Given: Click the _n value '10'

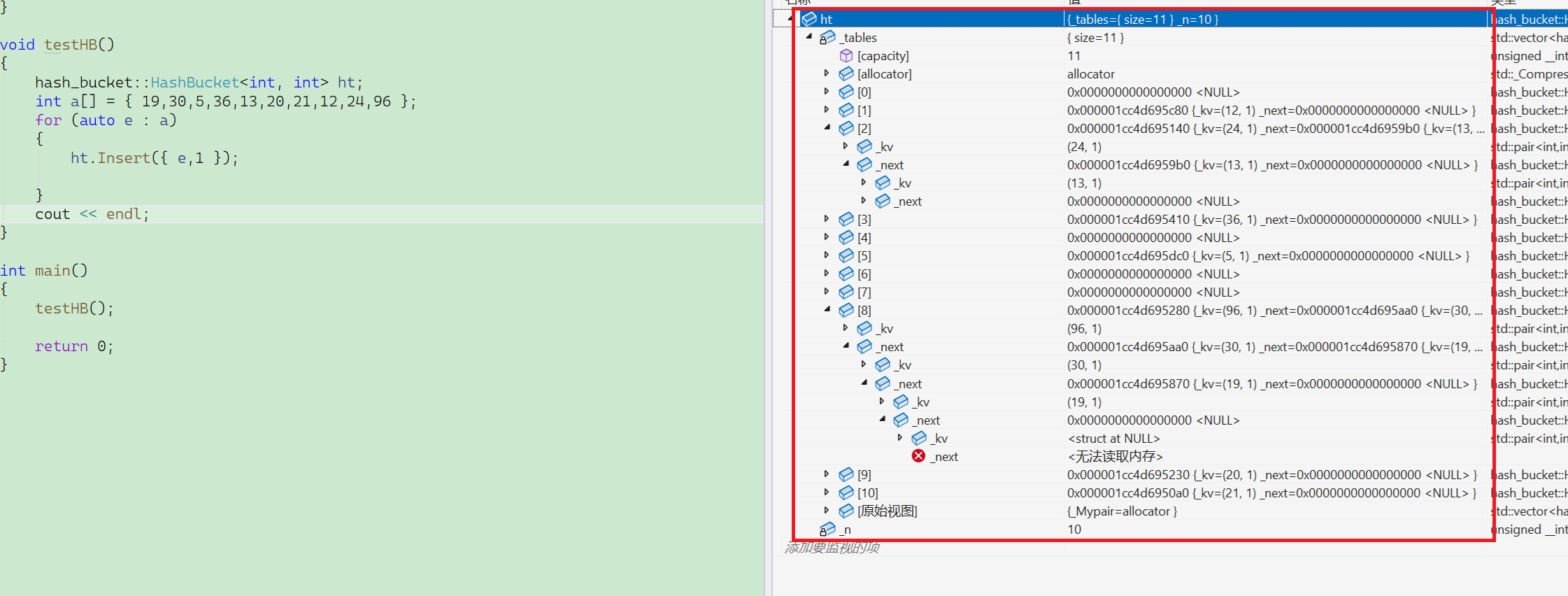Looking at the screenshot, I should (1074, 530).
